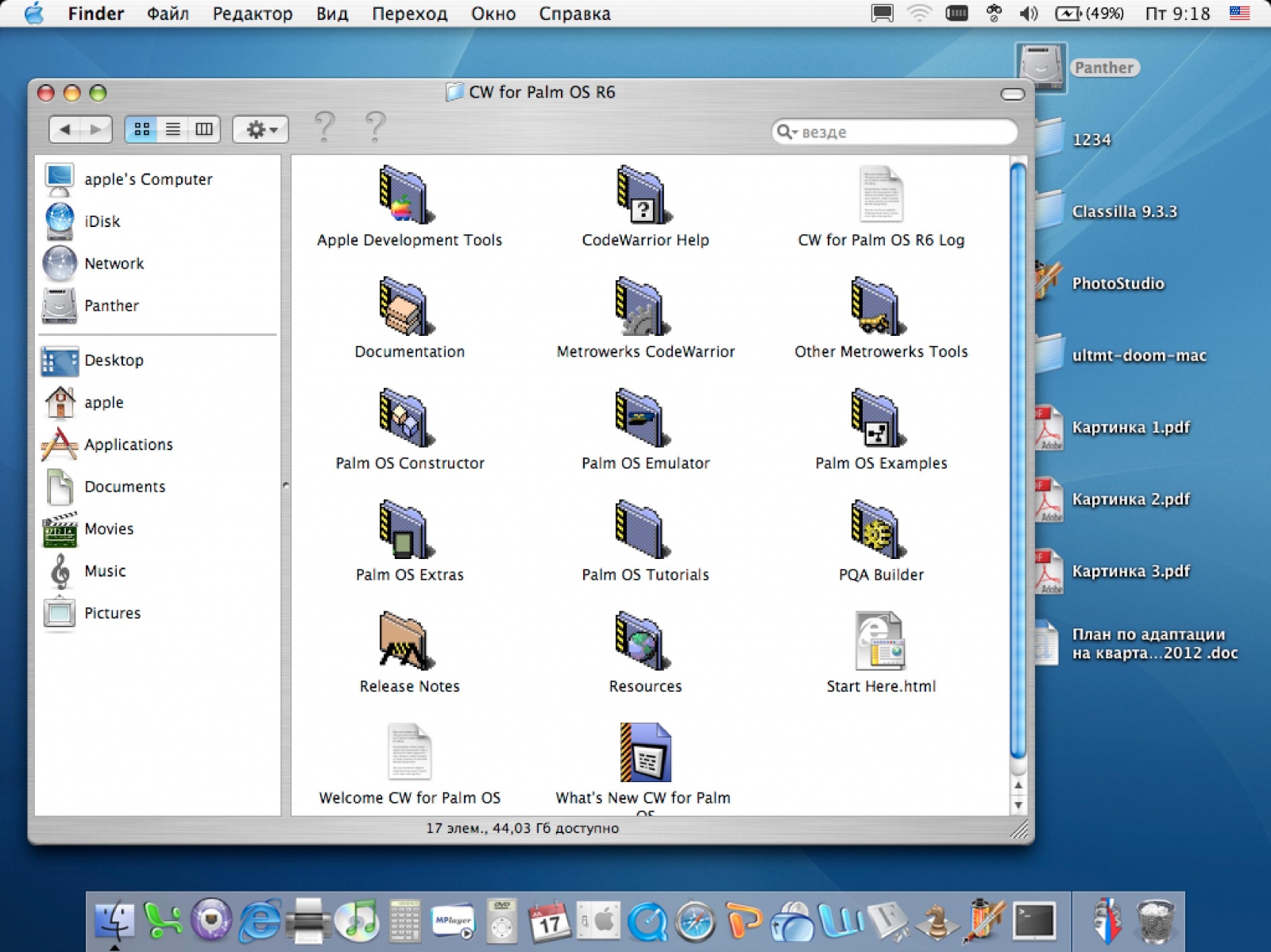Open Safari from the Dock

click(695, 923)
